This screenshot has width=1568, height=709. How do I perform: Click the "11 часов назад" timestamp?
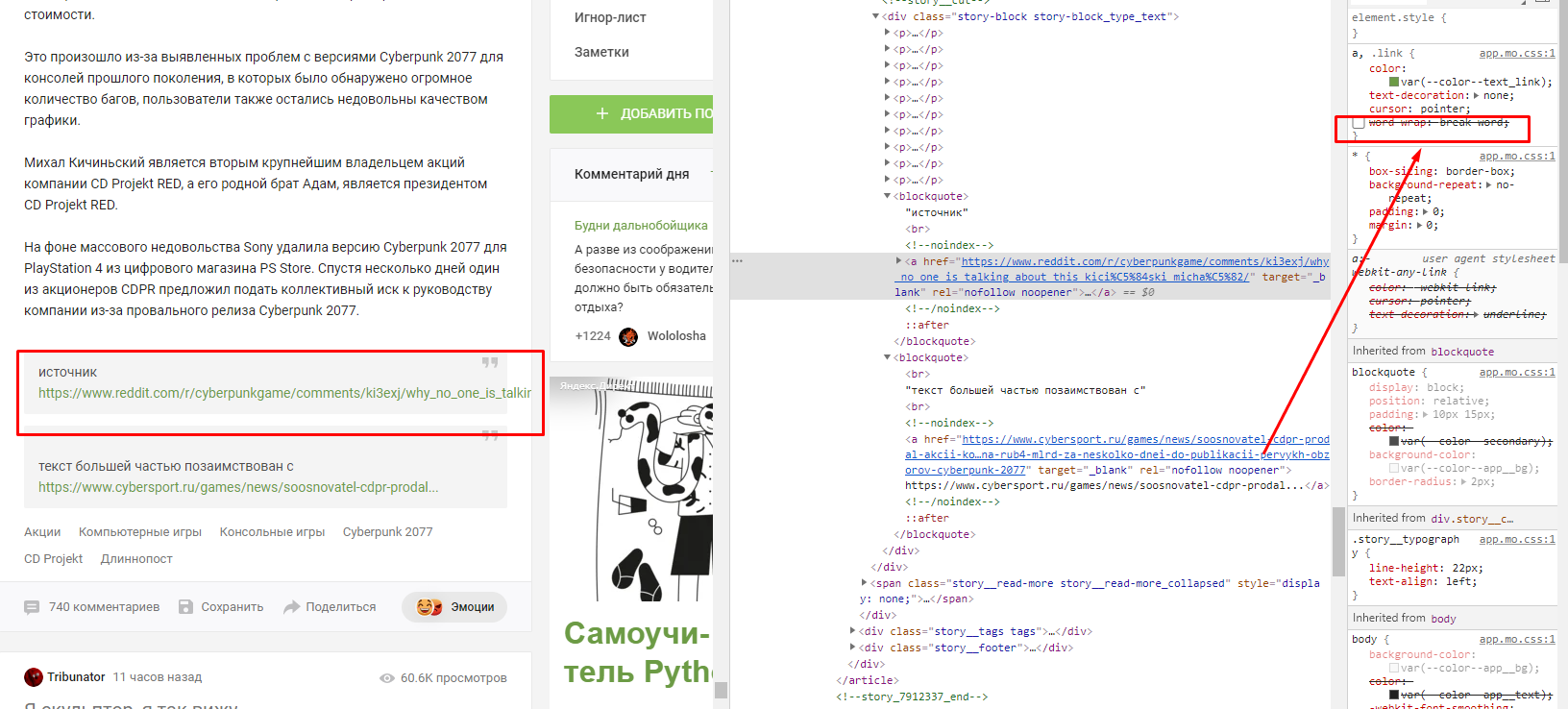(158, 677)
